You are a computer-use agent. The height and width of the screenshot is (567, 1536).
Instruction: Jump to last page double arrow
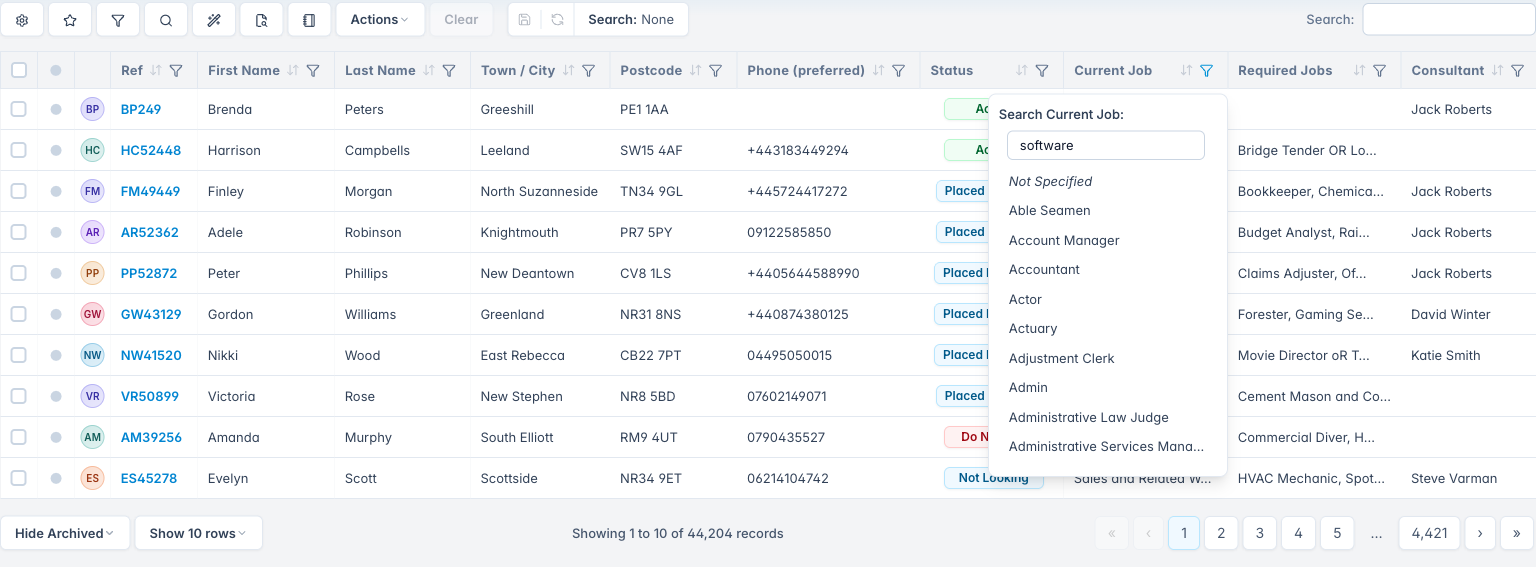[x=1517, y=533]
